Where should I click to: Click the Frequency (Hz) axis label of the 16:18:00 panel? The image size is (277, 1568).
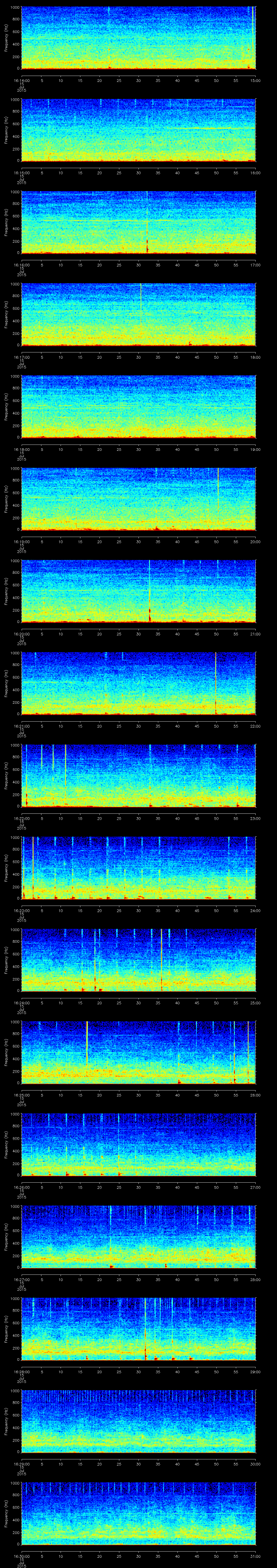(x=6, y=406)
